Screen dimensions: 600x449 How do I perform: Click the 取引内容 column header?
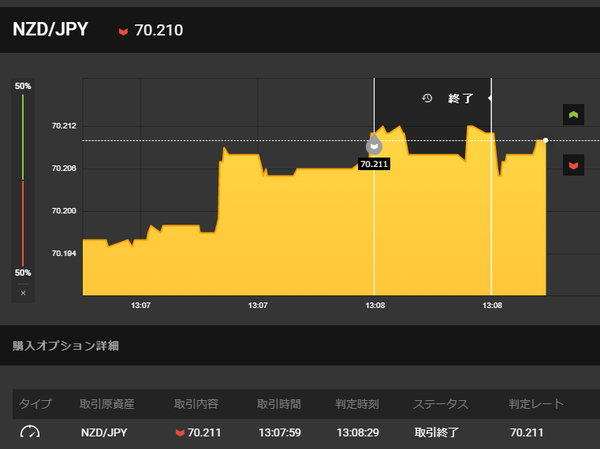(x=196, y=404)
